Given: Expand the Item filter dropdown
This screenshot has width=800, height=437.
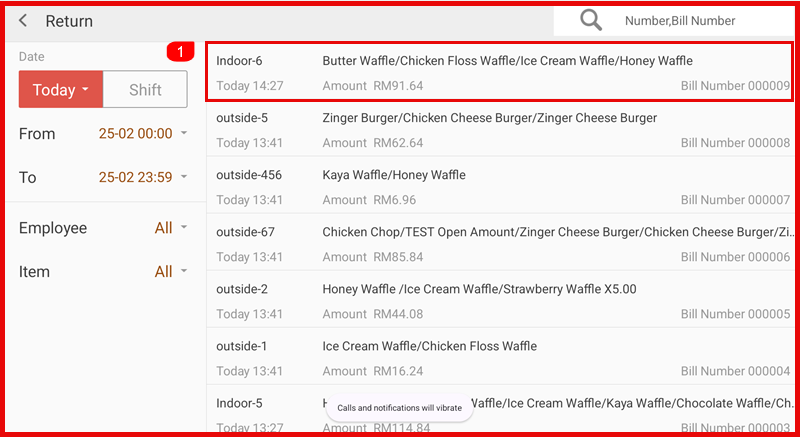Looking at the screenshot, I should pyautogui.click(x=170, y=272).
